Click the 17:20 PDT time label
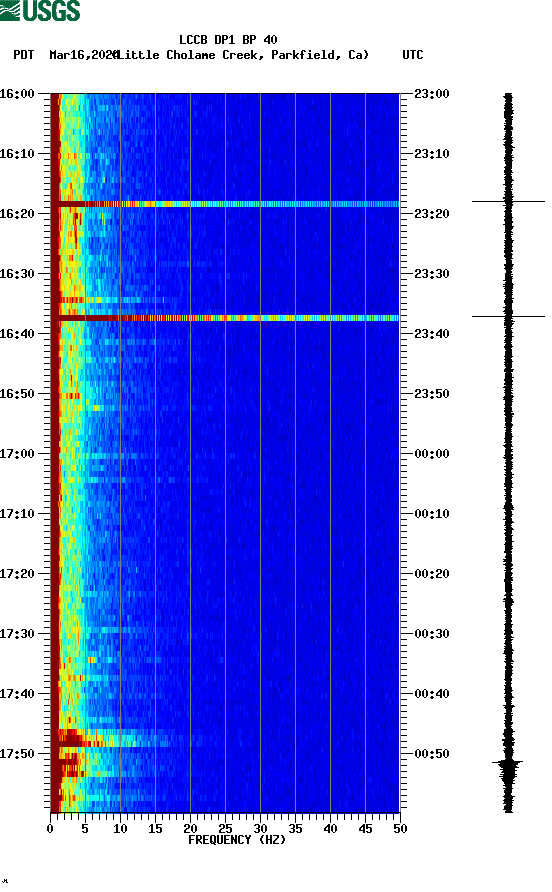 click(17, 574)
